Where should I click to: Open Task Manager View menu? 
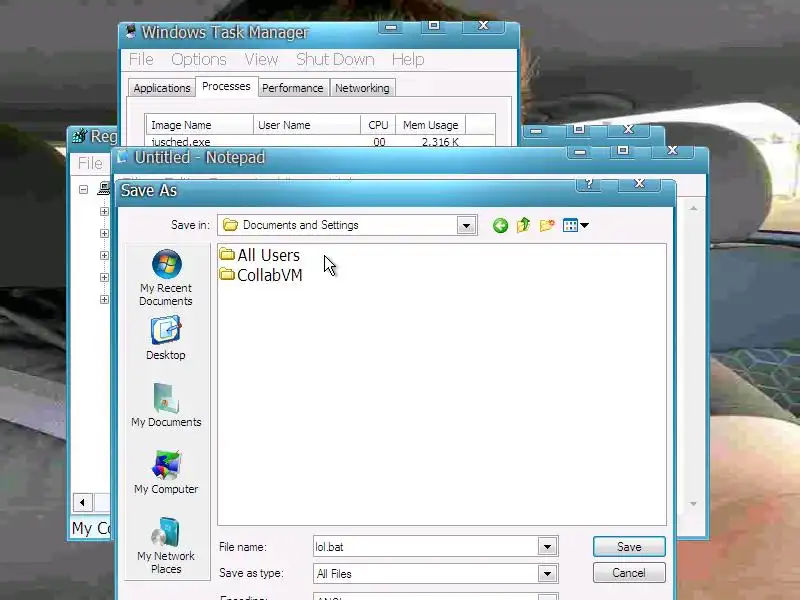click(x=261, y=59)
